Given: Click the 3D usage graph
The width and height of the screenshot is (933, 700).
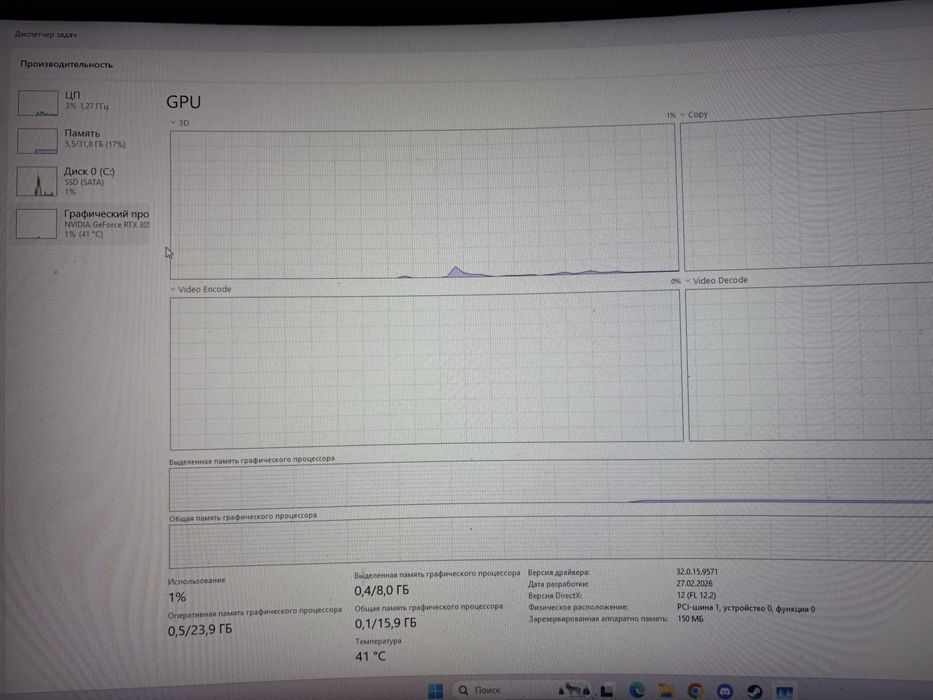Looking at the screenshot, I should [424, 202].
